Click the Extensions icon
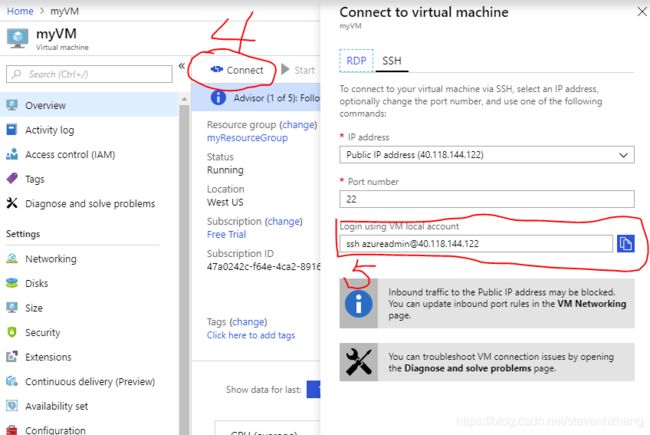Image resolution: width=650 pixels, height=435 pixels. [x=12, y=357]
